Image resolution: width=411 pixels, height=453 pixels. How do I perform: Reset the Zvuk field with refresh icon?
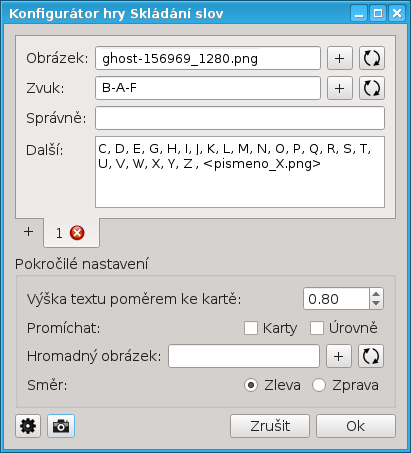point(372,88)
